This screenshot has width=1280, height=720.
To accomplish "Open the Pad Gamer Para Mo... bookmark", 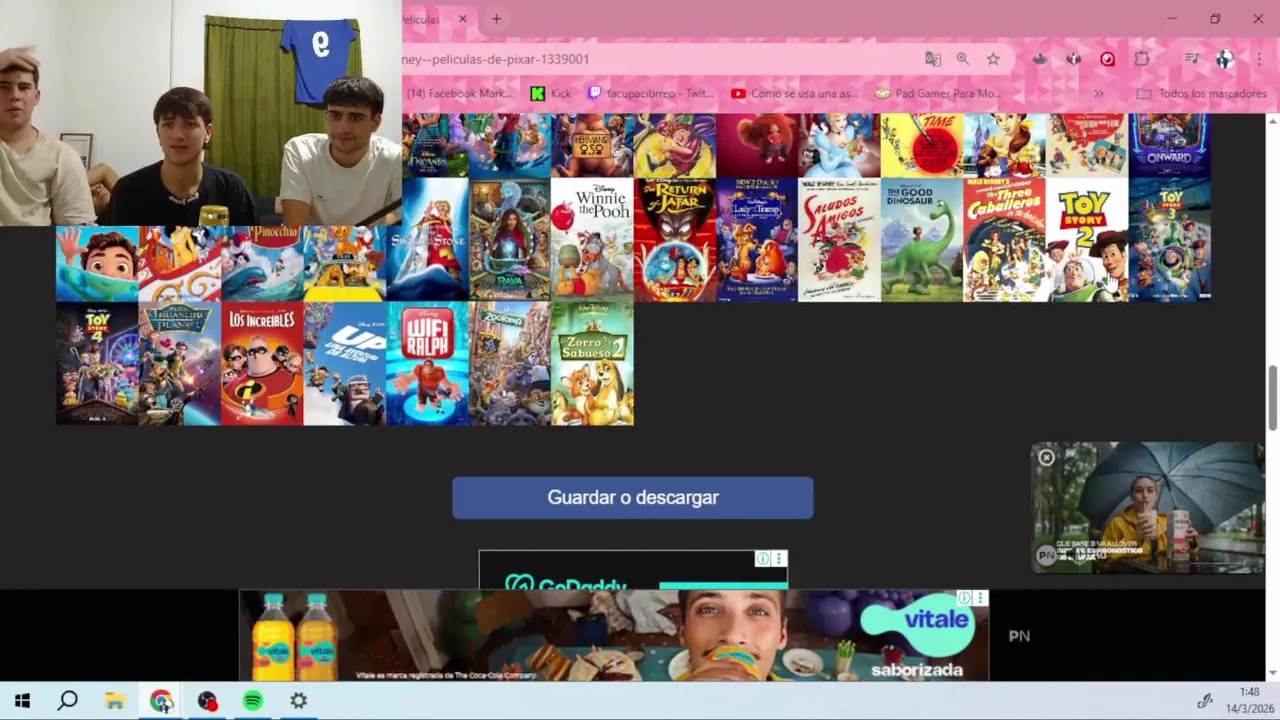I will pos(938,93).
